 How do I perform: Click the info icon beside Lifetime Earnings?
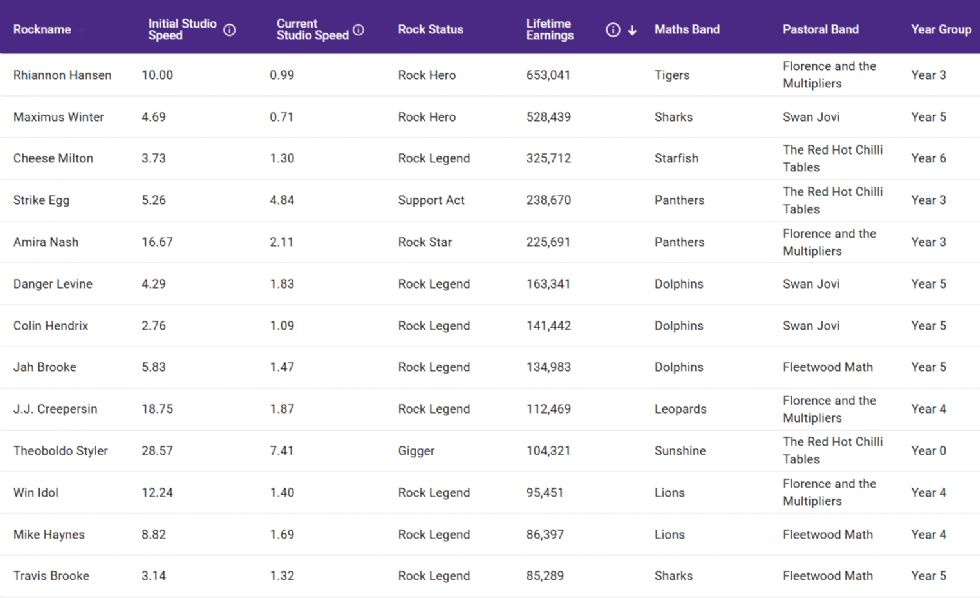coord(613,30)
